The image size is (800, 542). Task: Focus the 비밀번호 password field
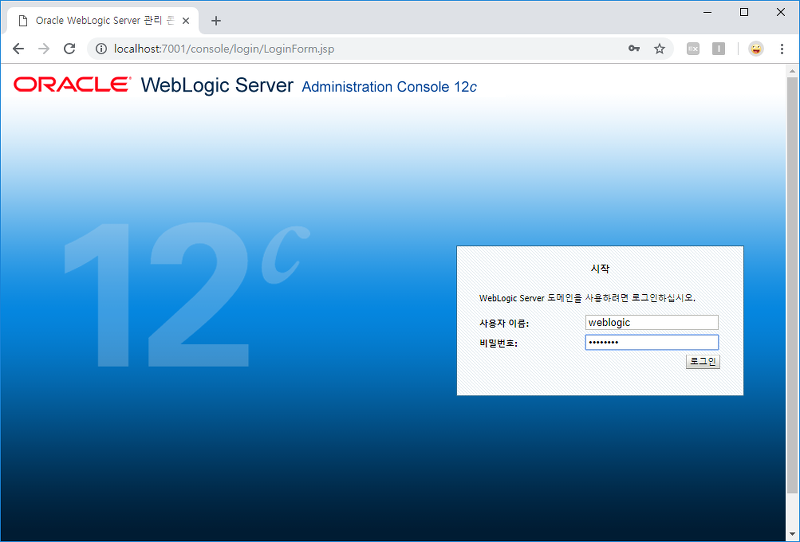(x=652, y=342)
